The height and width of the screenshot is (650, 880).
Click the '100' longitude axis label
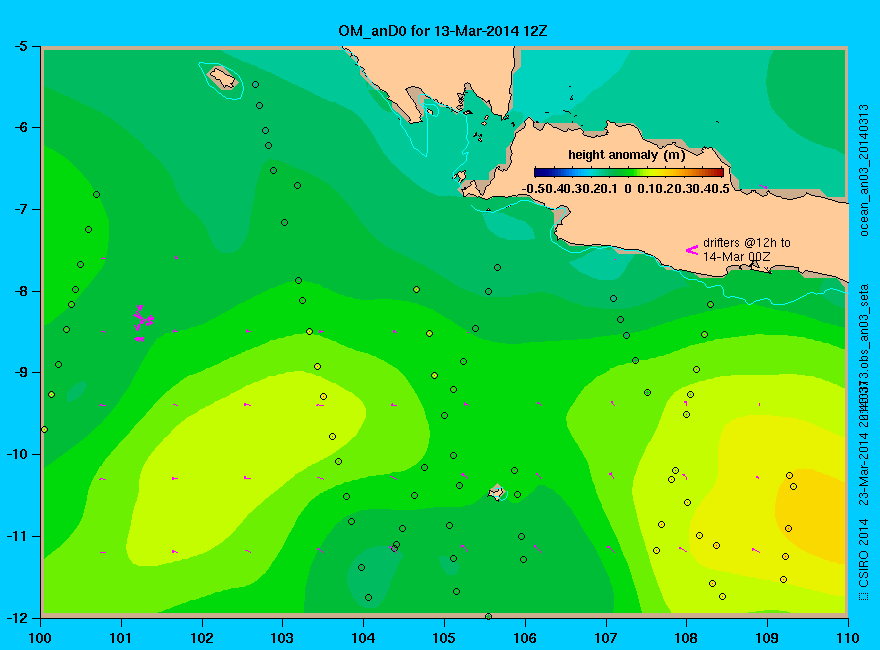pyautogui.click(x=40, y=638)
